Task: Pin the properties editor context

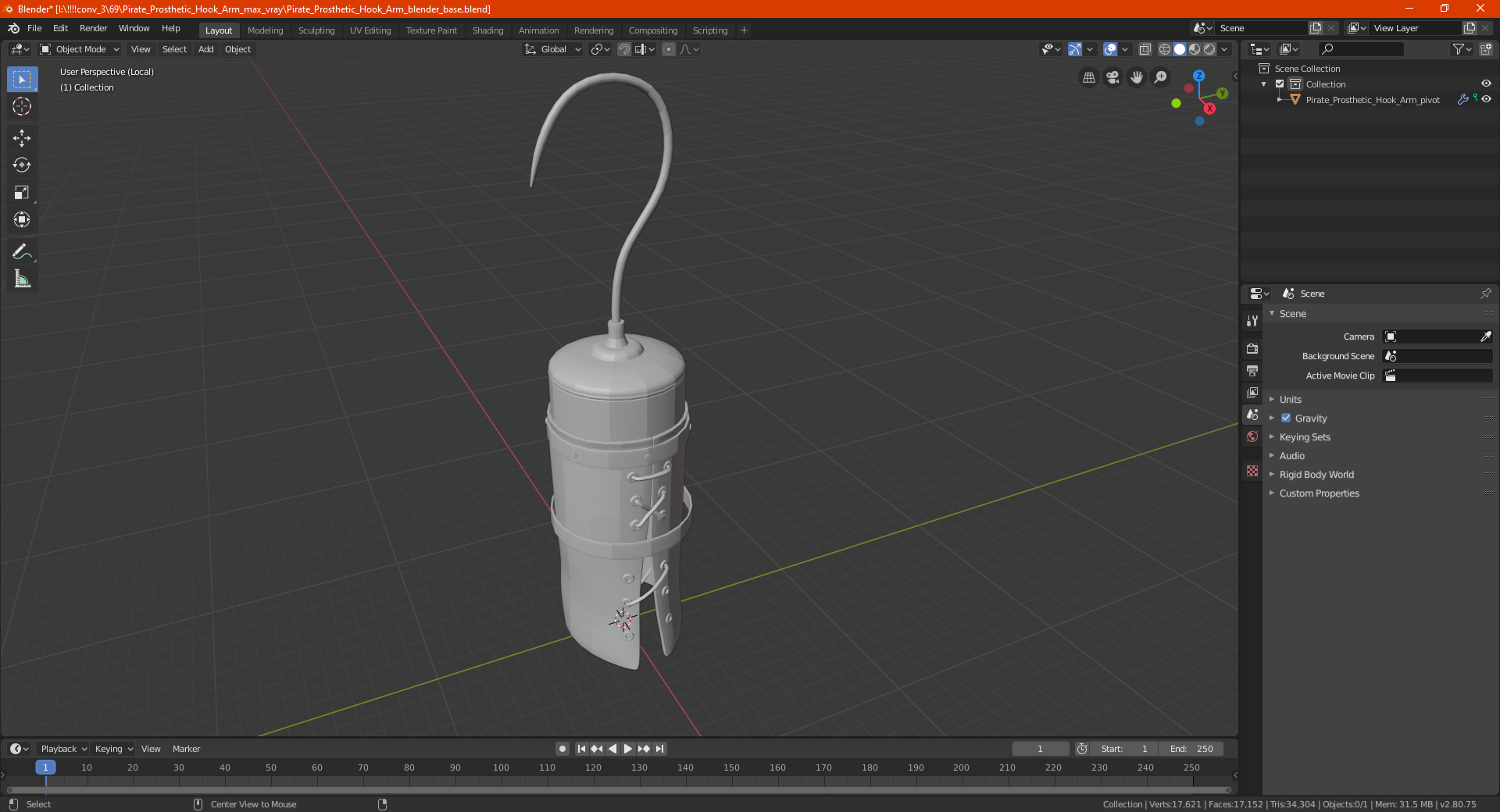Action: [1485, 294]
